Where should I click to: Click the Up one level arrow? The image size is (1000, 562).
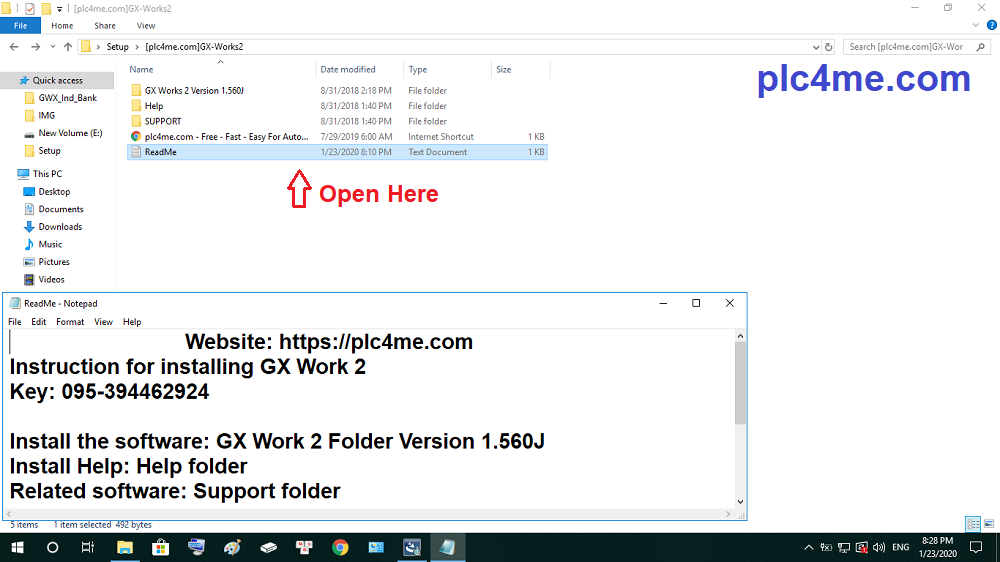[68, 47]
